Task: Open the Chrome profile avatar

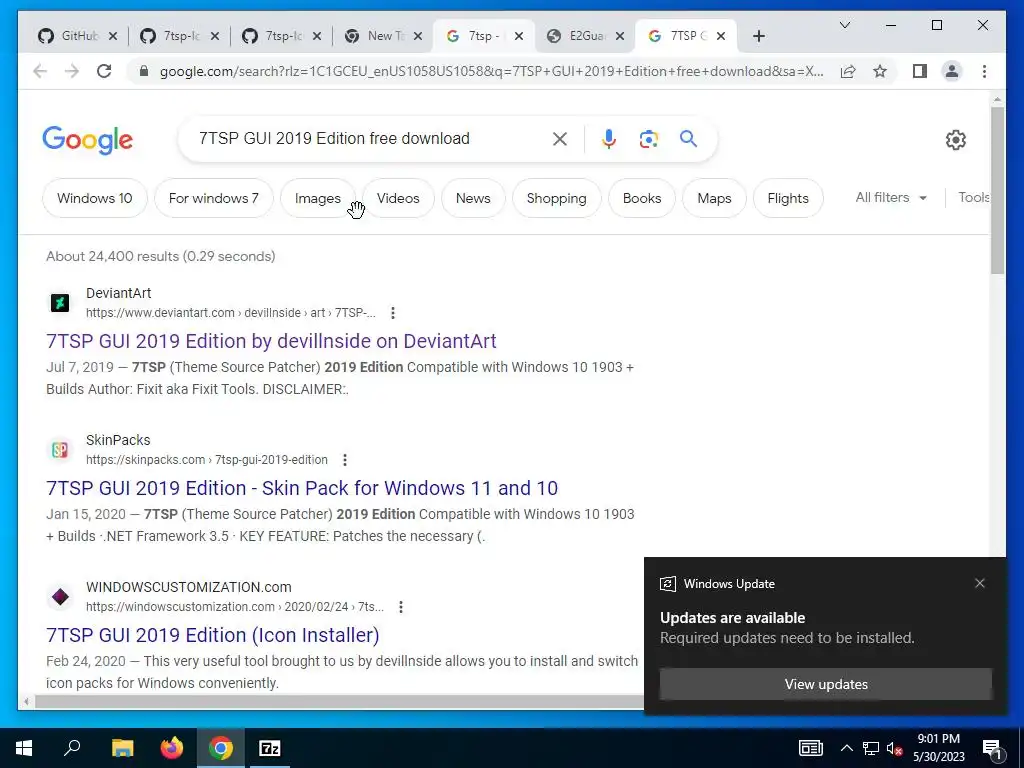Action: [952, 71]
